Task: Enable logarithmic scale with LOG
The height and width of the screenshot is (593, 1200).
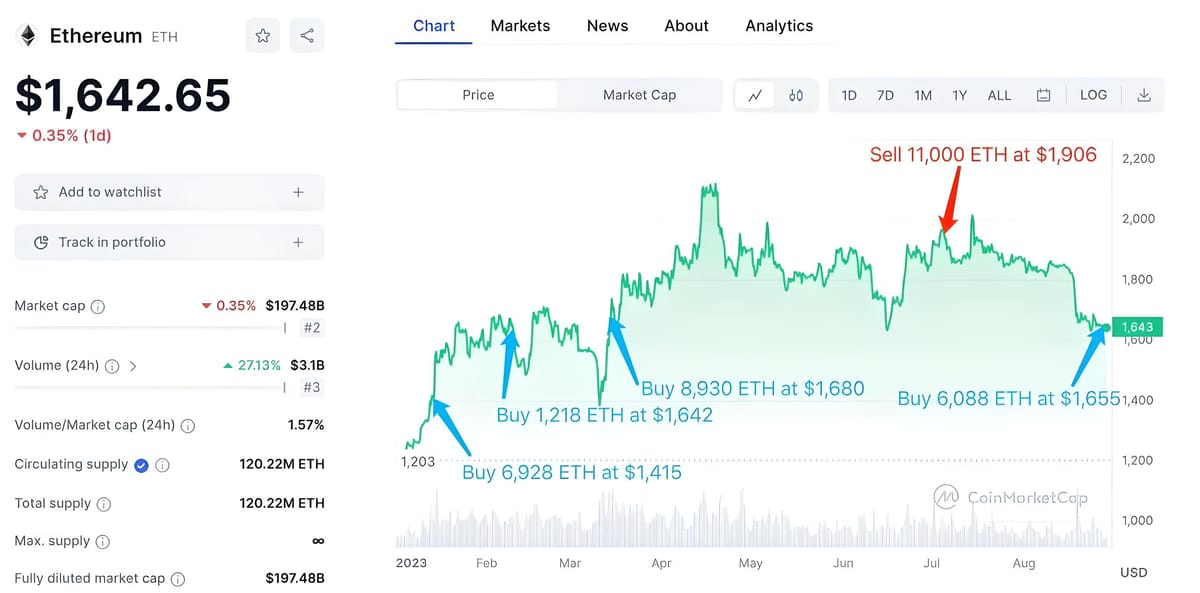Action: coord(1093,94)
